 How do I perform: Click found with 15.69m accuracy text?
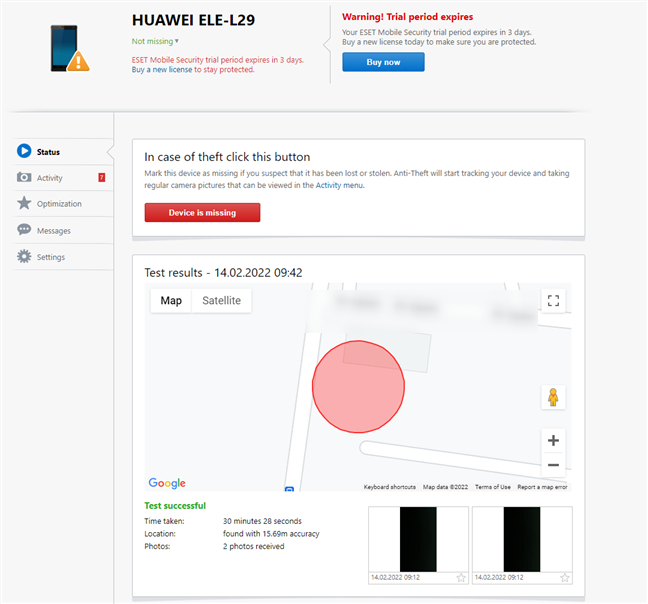[271, 534]
